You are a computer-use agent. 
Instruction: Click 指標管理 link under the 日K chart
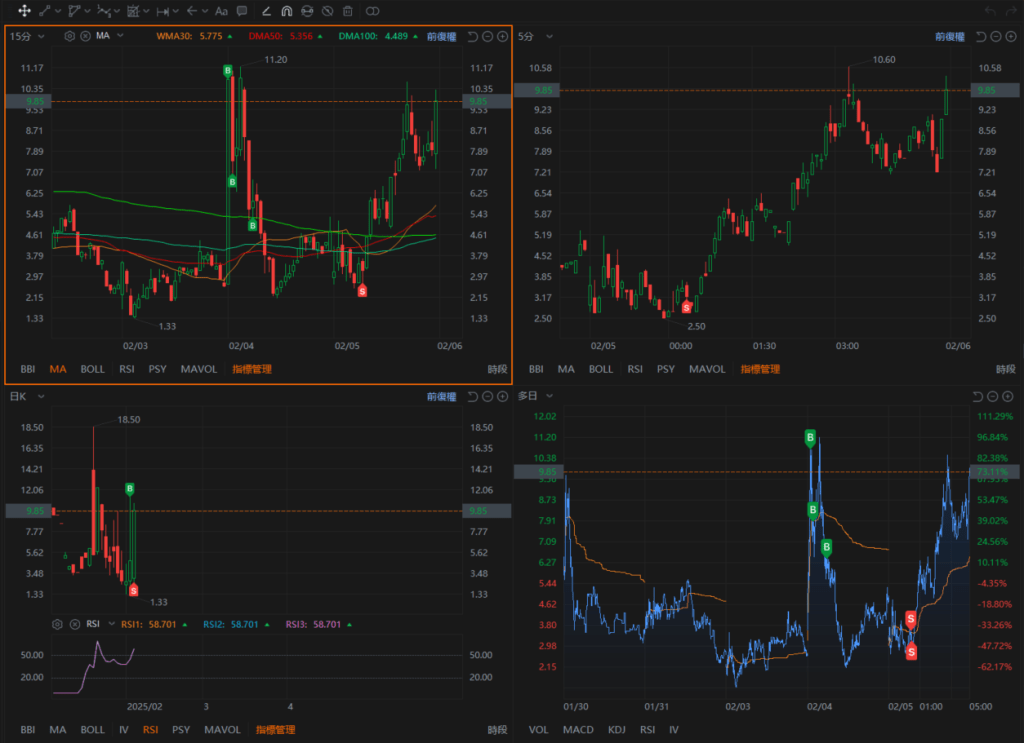(x=276, y=730)
